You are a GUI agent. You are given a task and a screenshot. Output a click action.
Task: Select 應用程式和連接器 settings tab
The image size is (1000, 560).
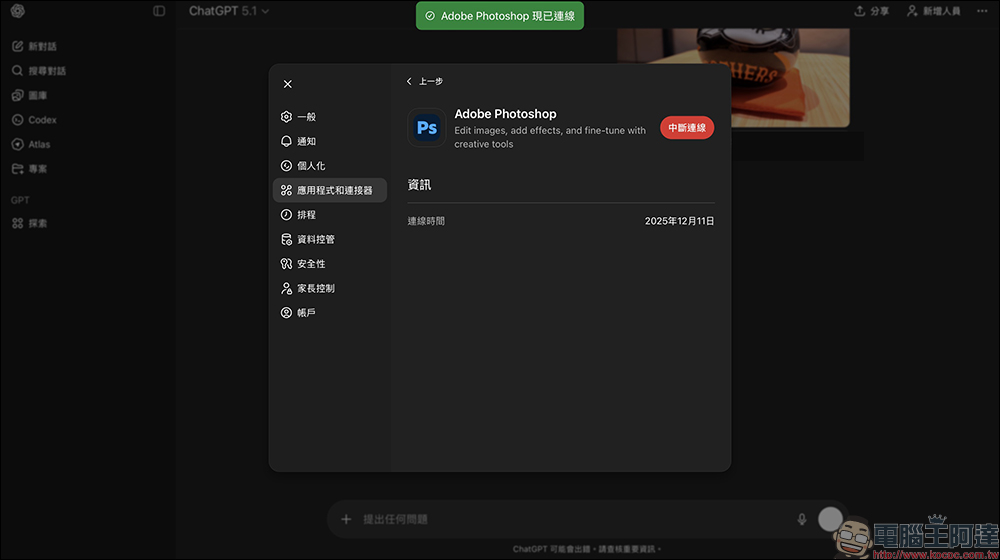coord(330,190)
